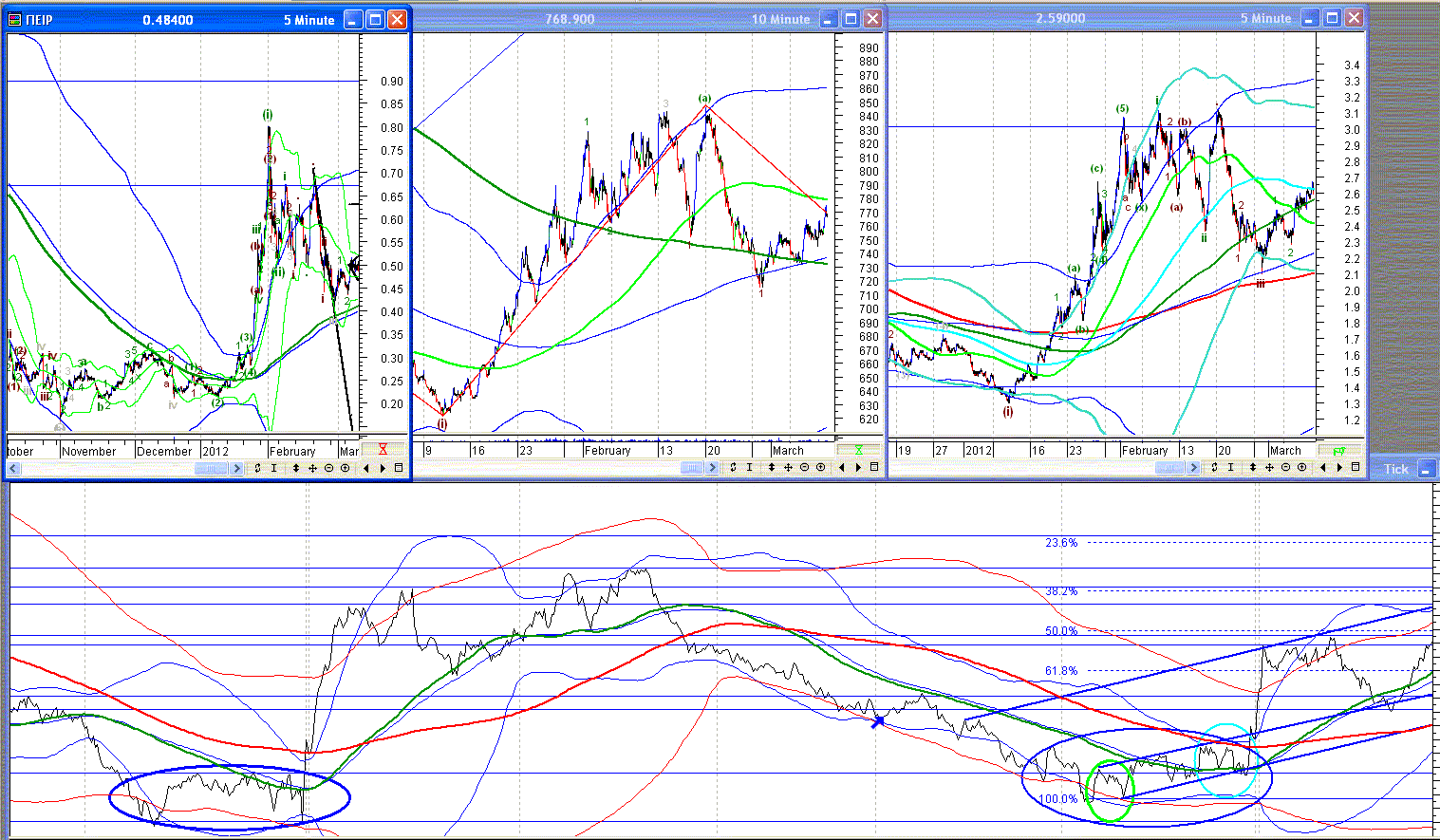1440x840 pixels.
Task: Click scroll left arrow in ΠΕΙΡ chart
Action: click(13, 468)
